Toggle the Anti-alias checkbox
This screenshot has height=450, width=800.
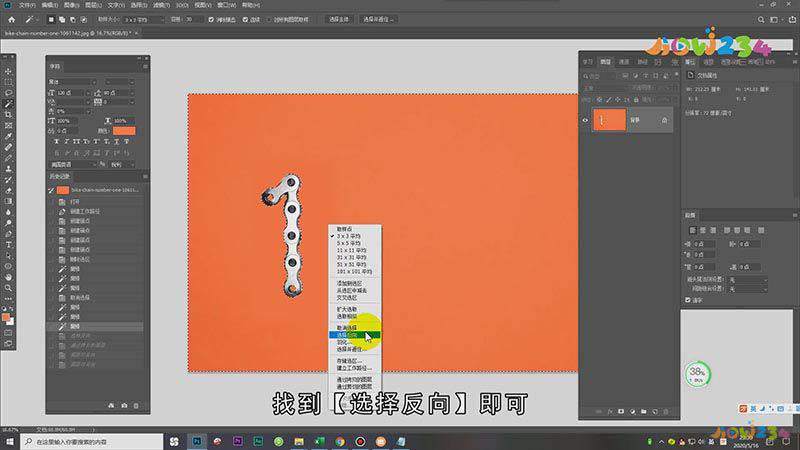(x=211, y=19)
